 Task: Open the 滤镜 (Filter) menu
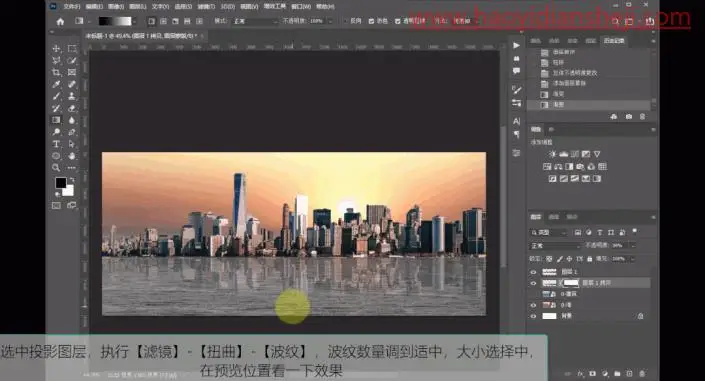[x=205, y=7]
